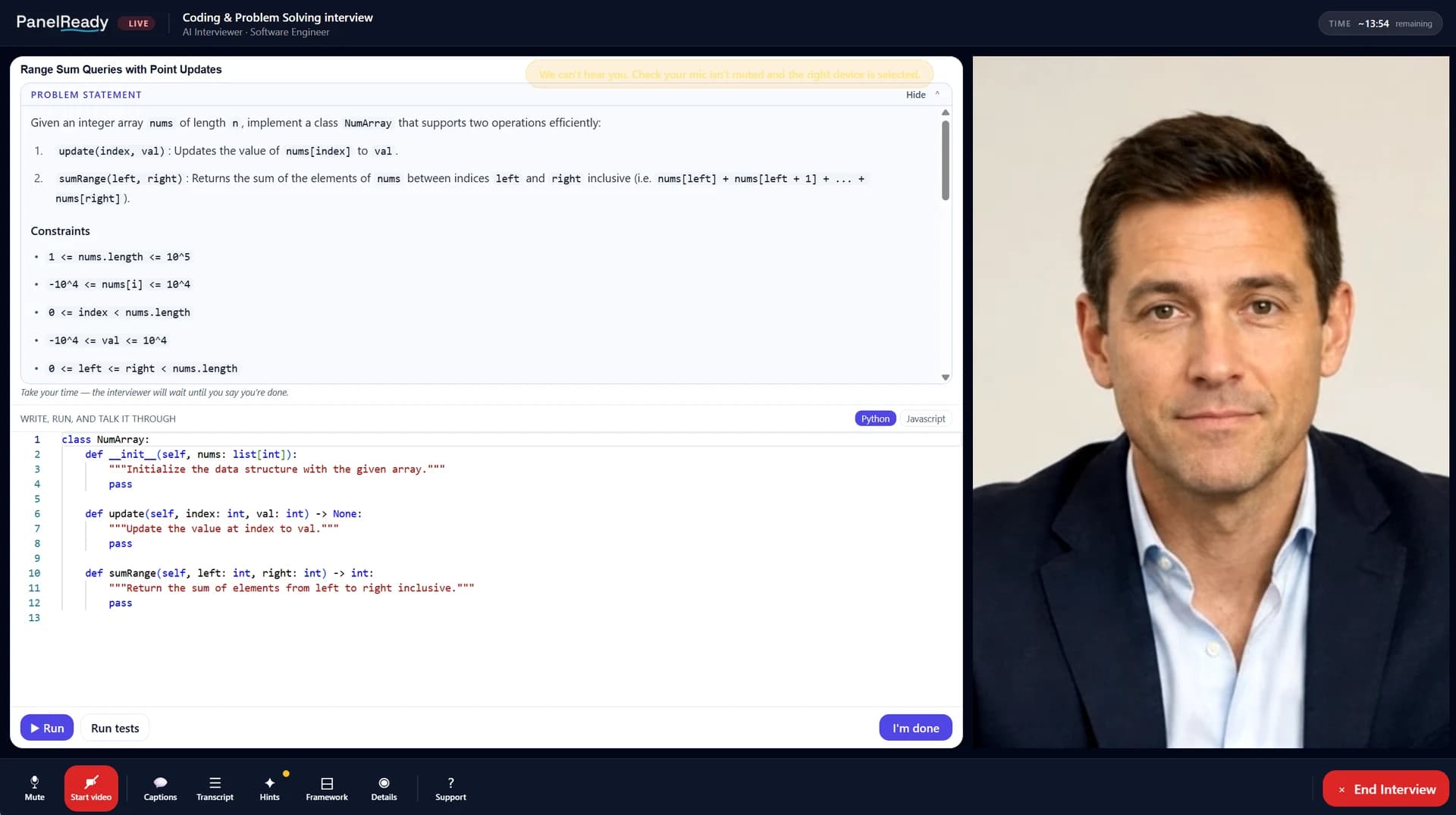Click the 'Range Sum Queries with Point Updates' title
Image resolution: width=1456 pixels, height=815 pixels.
coord(121,69)
